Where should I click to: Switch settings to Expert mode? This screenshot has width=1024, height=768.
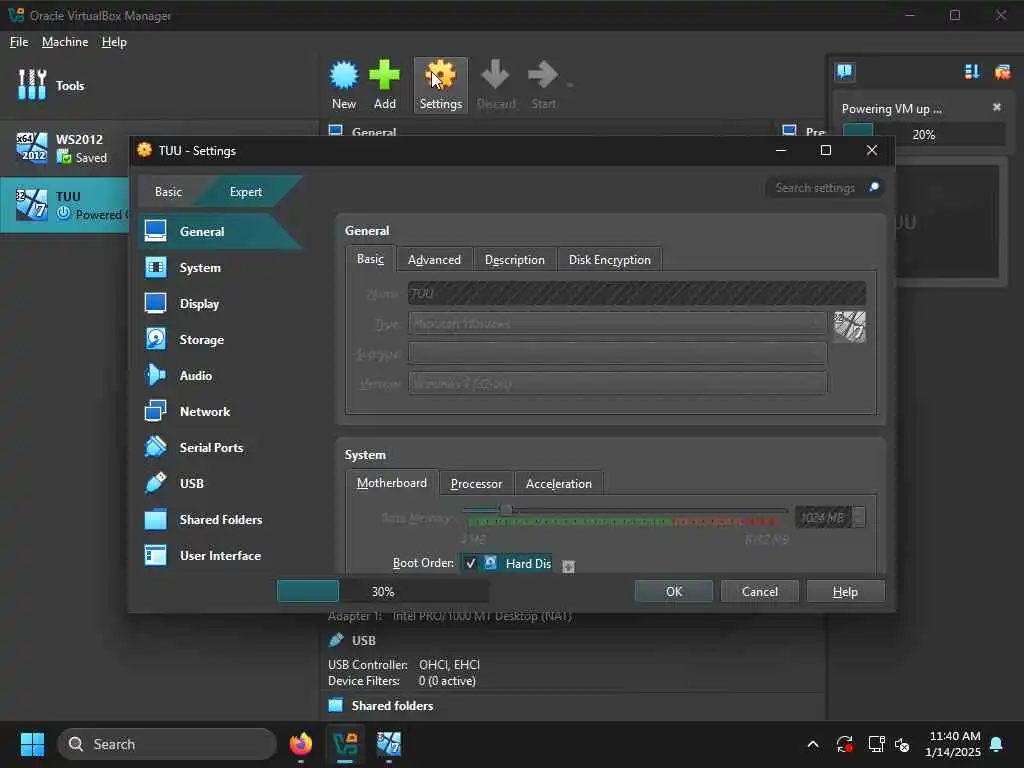tap(246, 191)
